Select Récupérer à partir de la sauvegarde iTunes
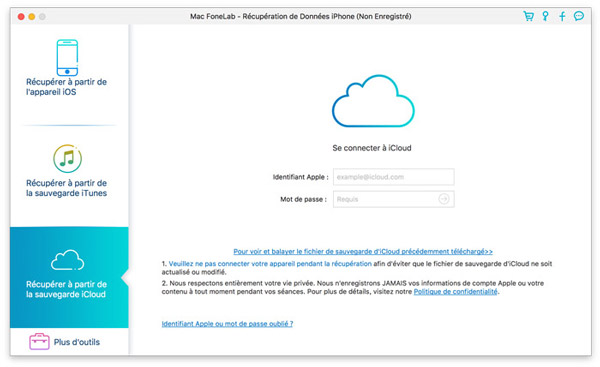 point(67,188)
